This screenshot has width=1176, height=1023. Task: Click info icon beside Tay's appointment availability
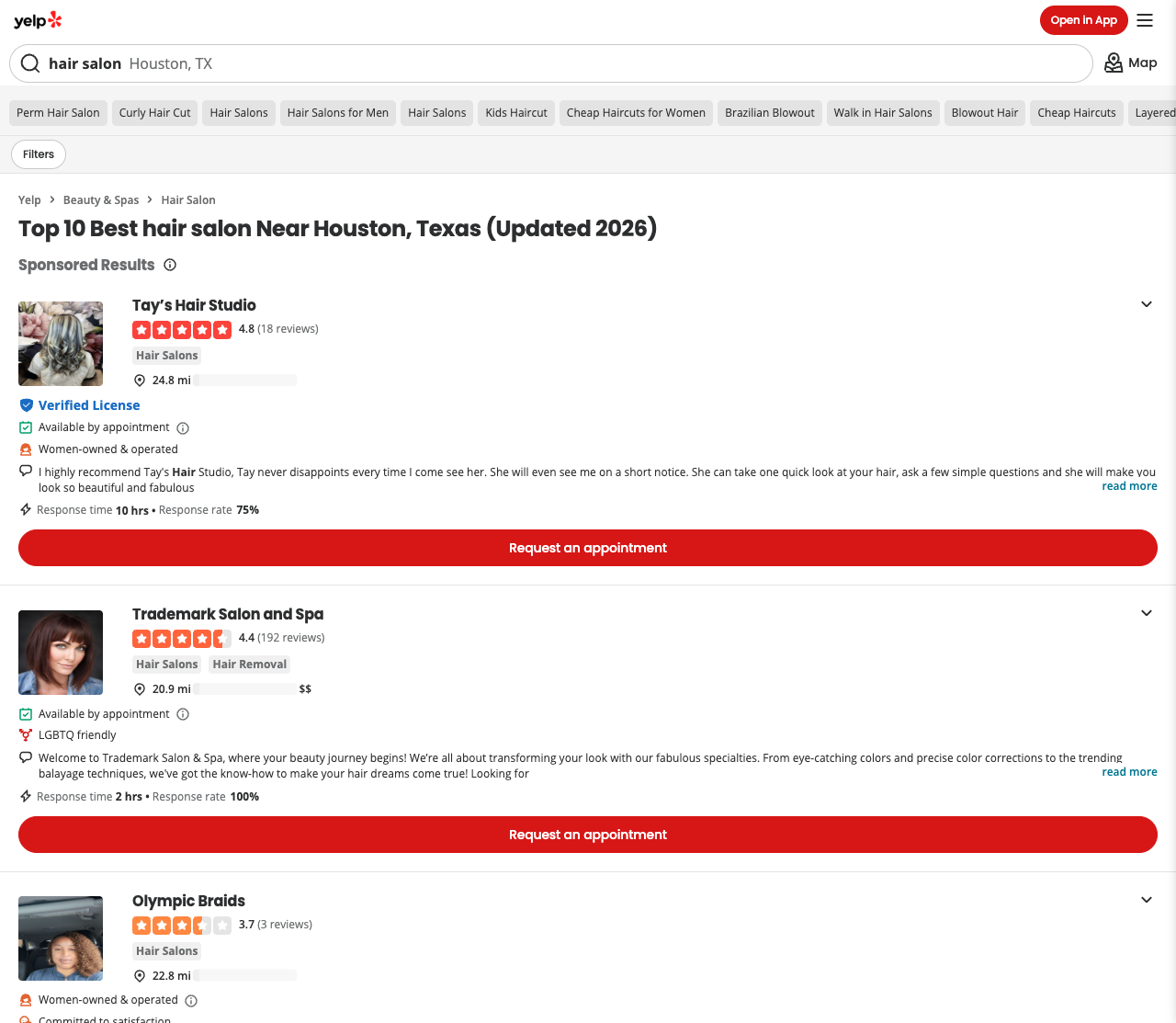pyautogui.click(x=183, y=428)
